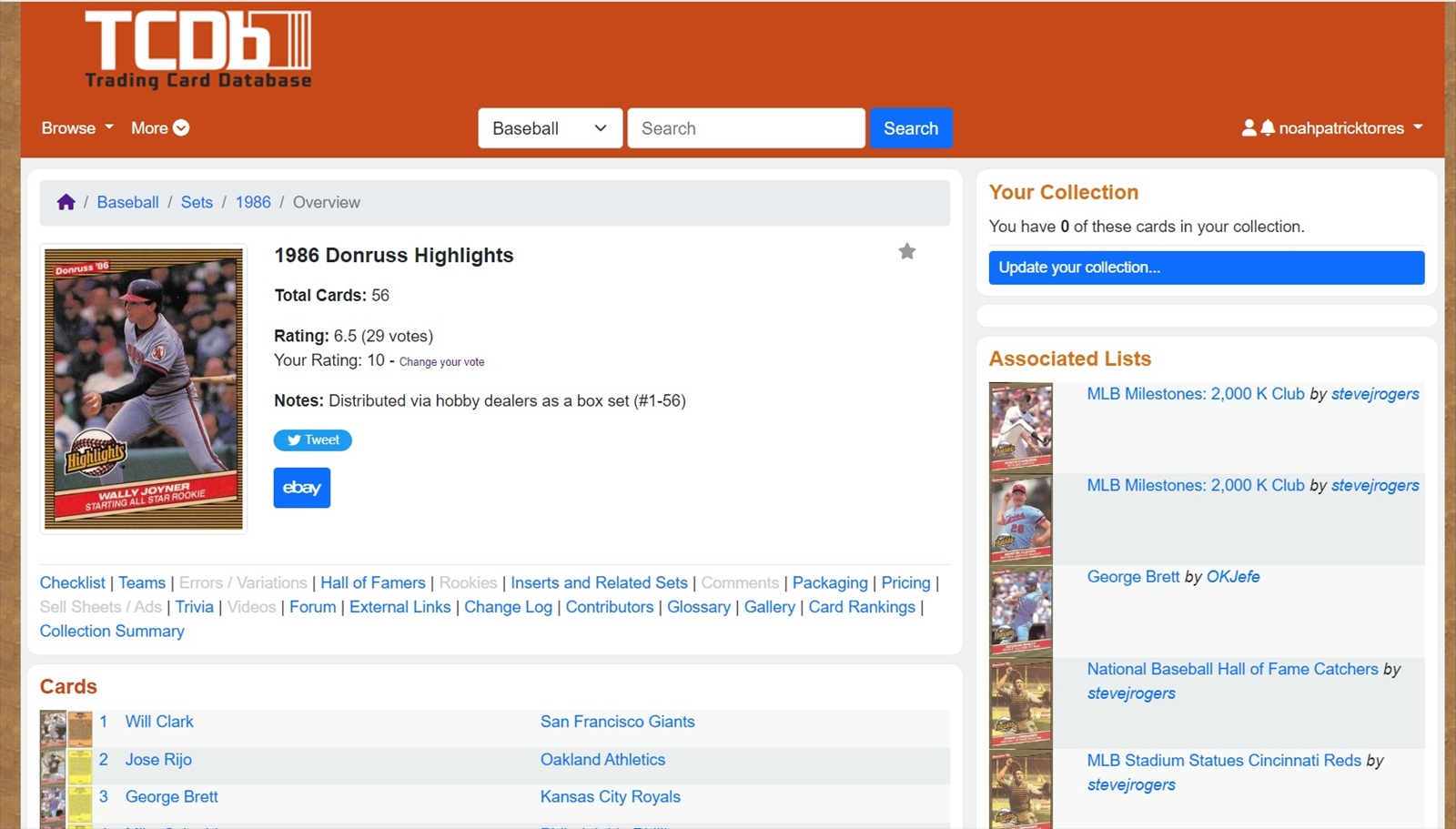
Task: Click Jose Rijo card thumbnail images
Action: (66, 767)
